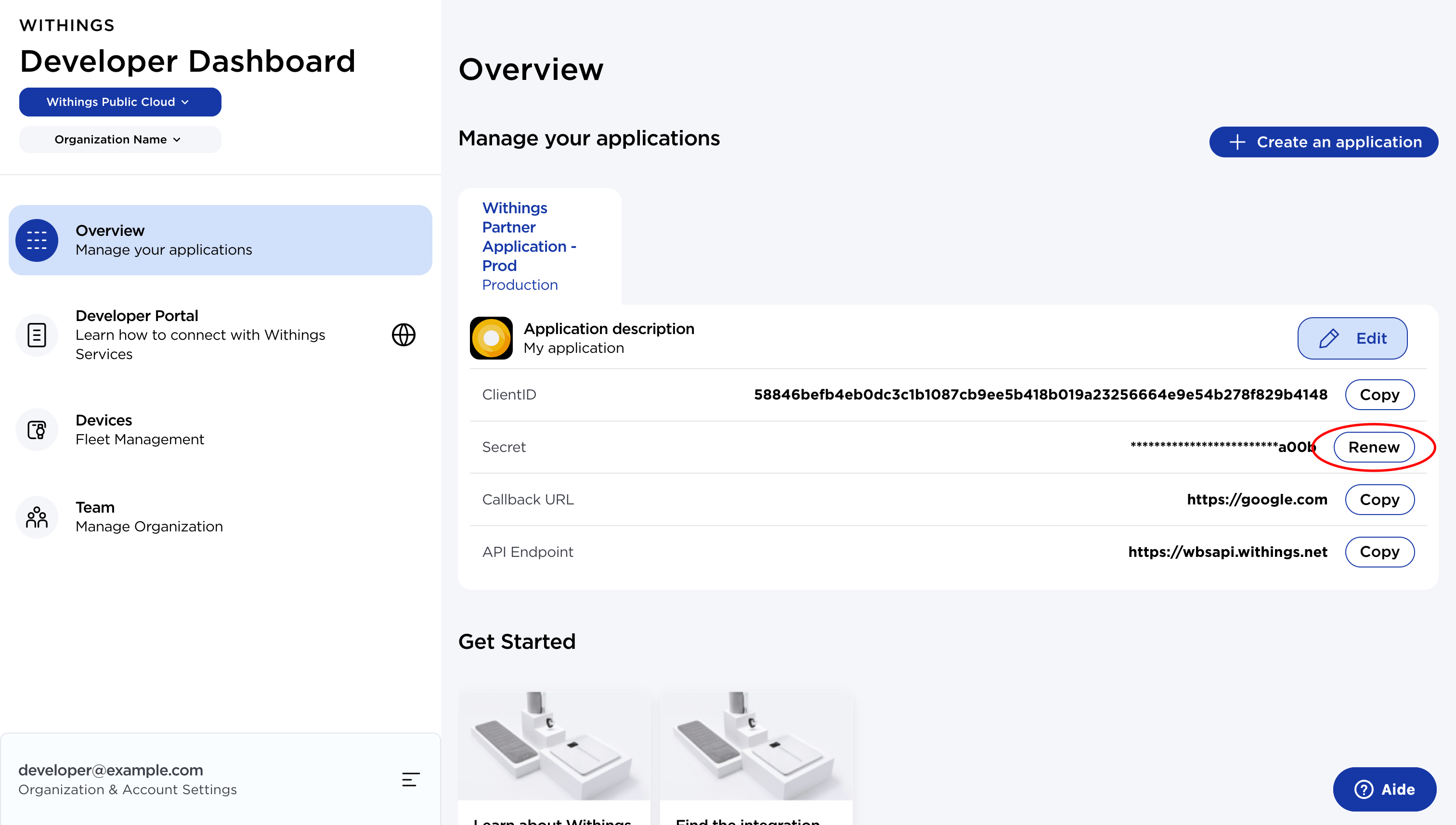Click the https://google.com callback value
Image resolution: width=1456 pixels, height=825 pixels.
point(1257,500)
